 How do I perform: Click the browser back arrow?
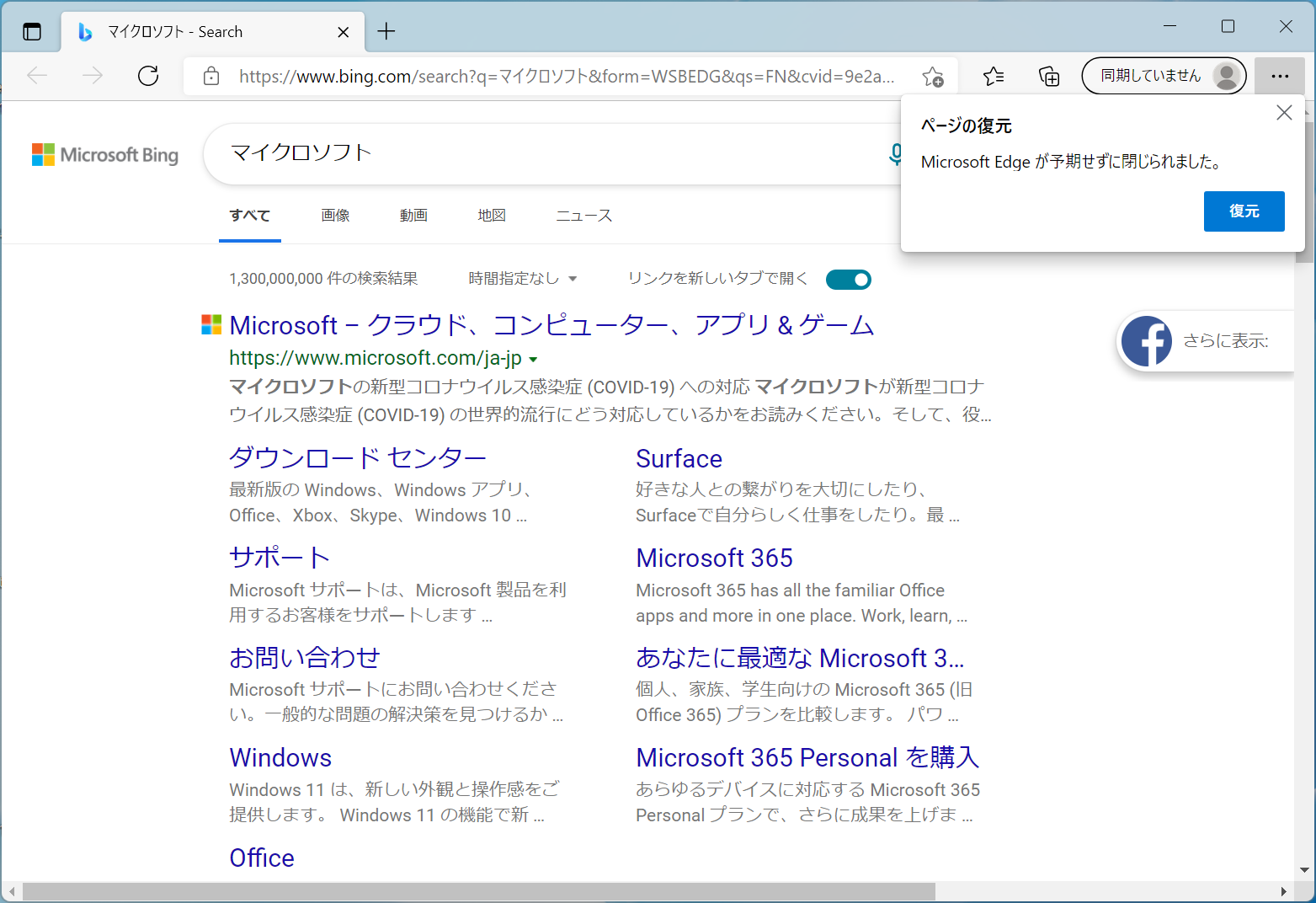[x=37, y=76]
